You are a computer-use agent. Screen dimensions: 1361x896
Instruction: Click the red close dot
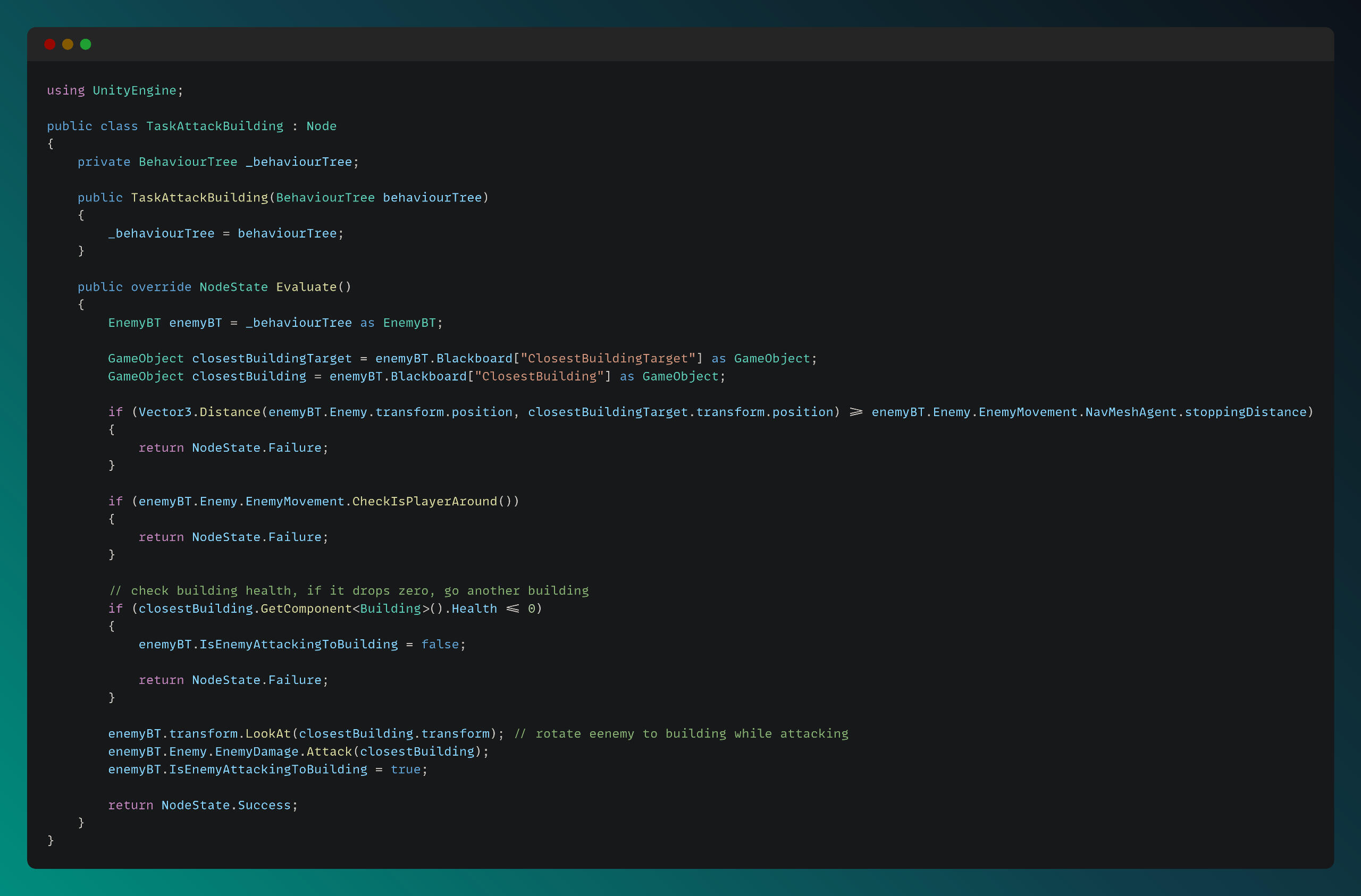coord(50,44)
